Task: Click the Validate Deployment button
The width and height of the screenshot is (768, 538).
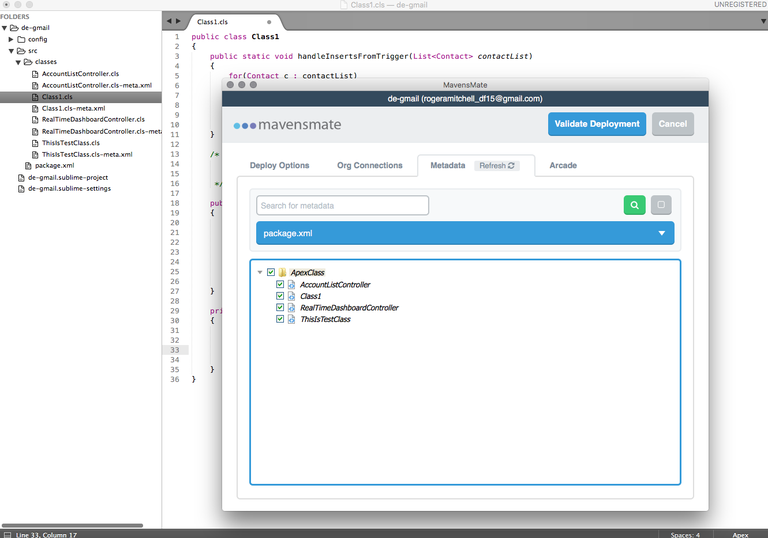Action: pyautogui.click(x=597, y=124)
